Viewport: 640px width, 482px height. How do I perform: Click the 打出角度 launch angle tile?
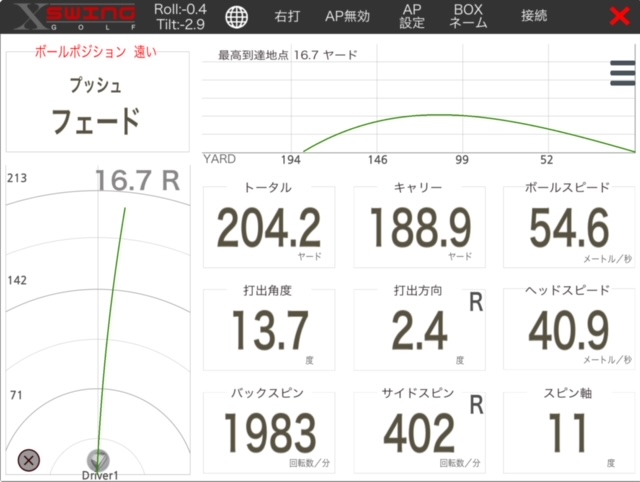[268, 328]
